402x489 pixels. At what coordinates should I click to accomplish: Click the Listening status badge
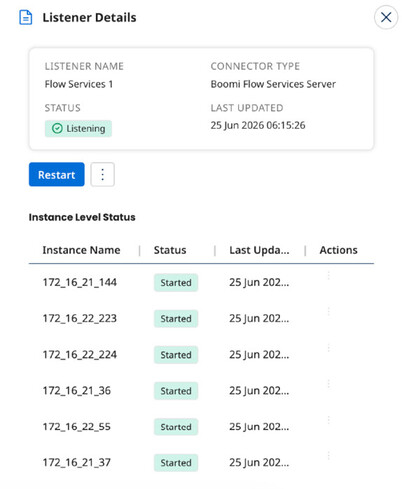coord(78,128)
